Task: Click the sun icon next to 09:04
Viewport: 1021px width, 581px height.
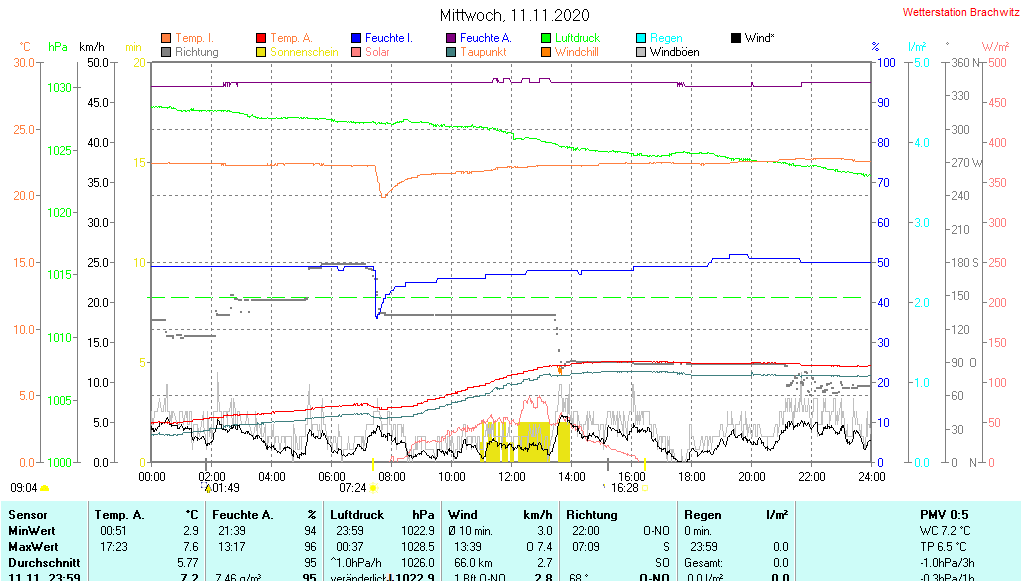Action: 45,488
